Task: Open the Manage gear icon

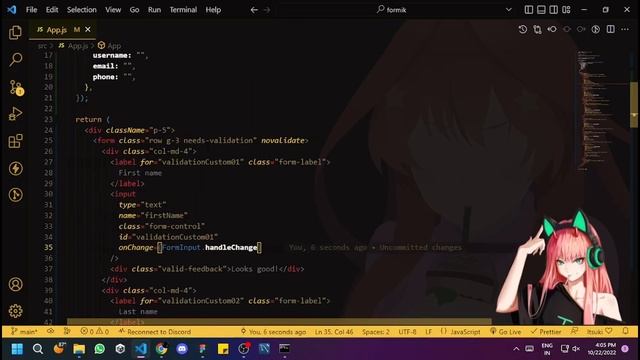Action: pyautogui.click(x=16, y=311)
